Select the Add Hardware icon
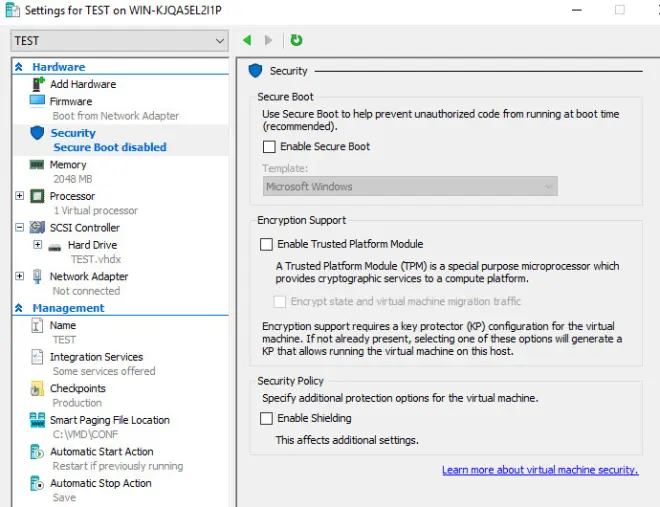Image resolution: width=660 pixels, height=507 pixels. 38,84
